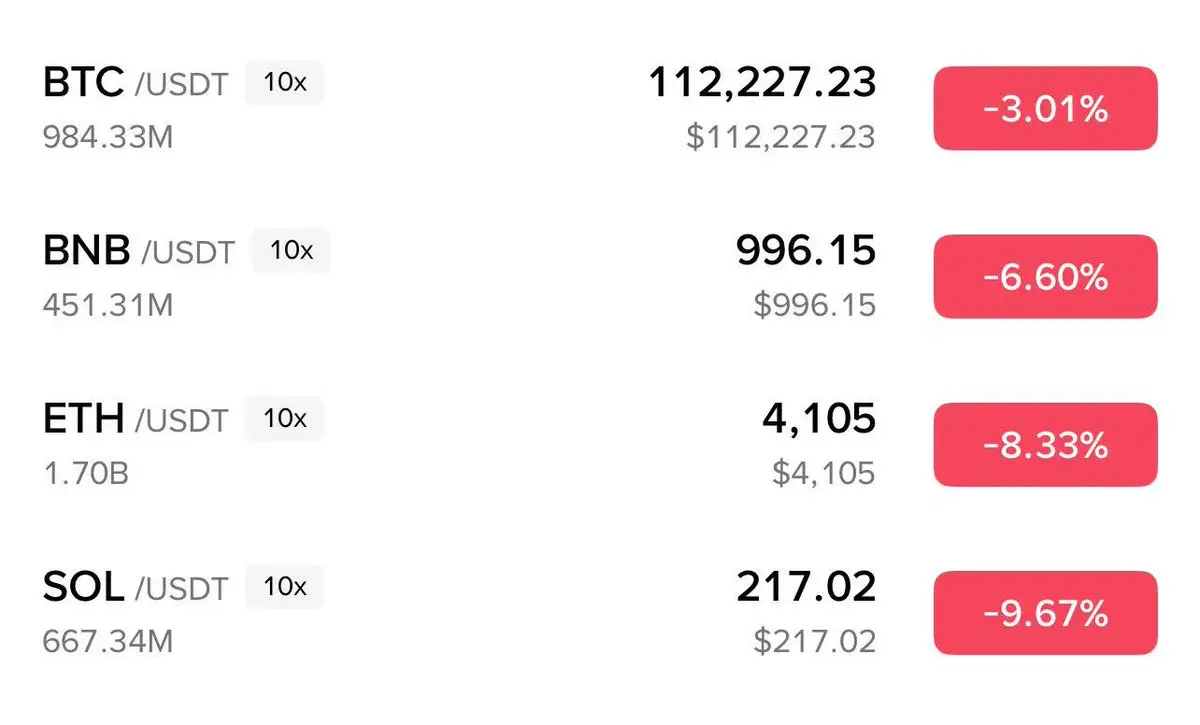Screen dimensions: 1200x725
Task: Click the $996.15 fiat value for BNB
Action: (815, 305)
